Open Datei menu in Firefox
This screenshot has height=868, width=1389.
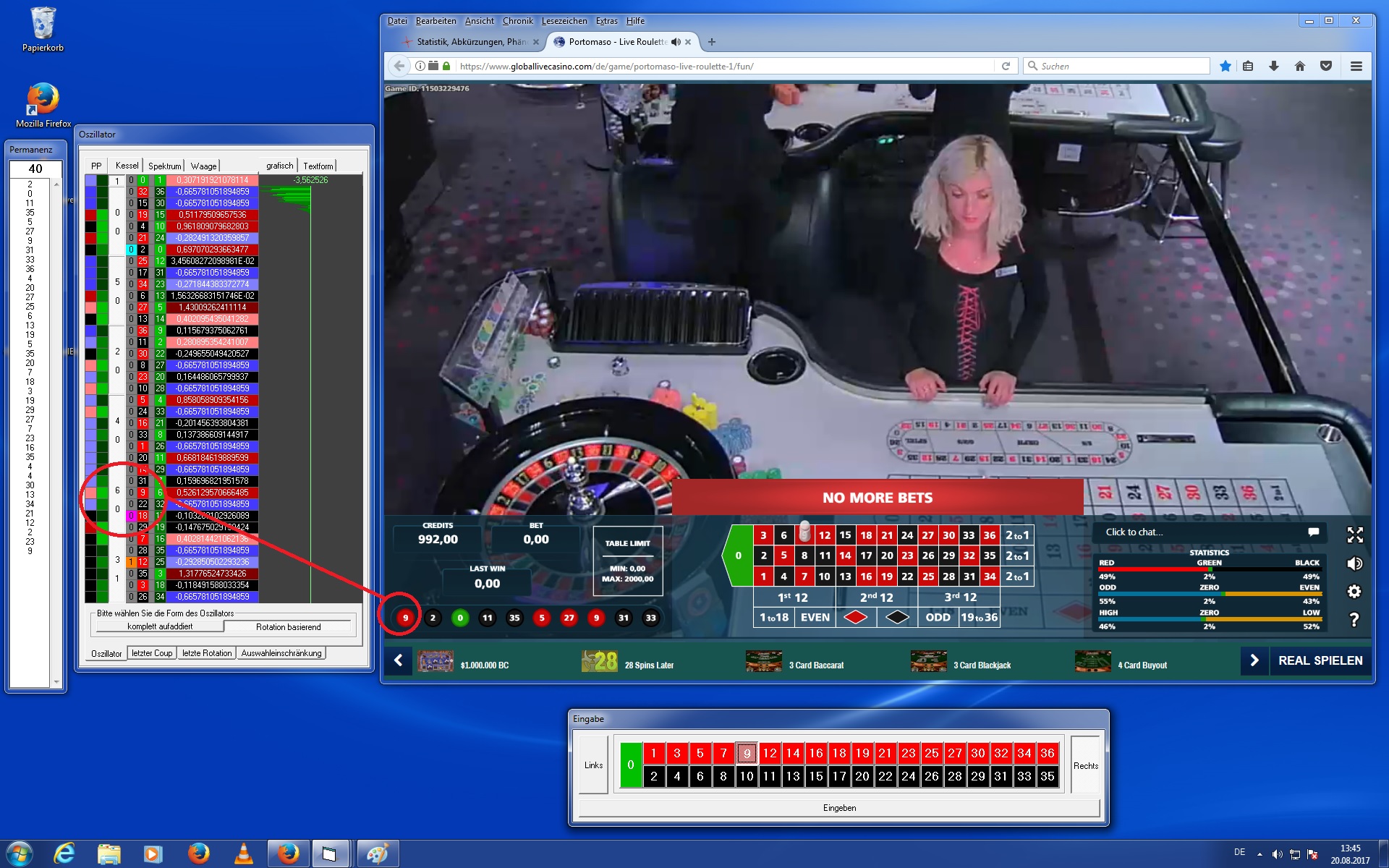coord(397,21)
